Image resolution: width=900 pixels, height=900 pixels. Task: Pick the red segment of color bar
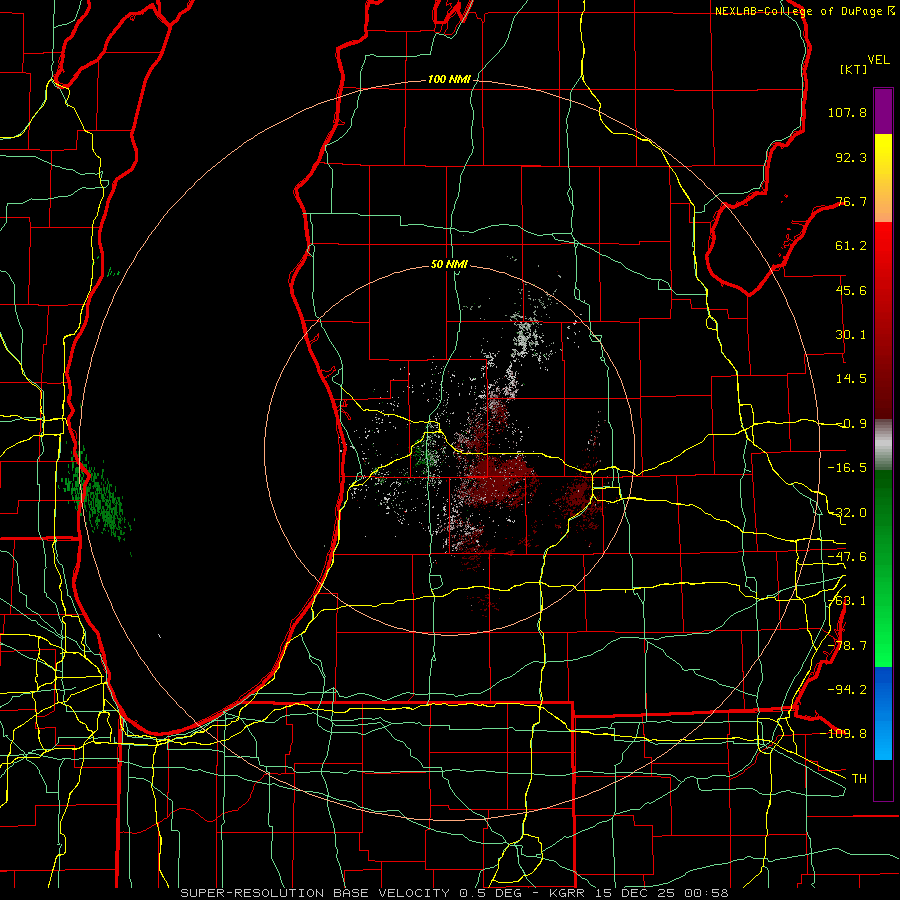point(883,320)
